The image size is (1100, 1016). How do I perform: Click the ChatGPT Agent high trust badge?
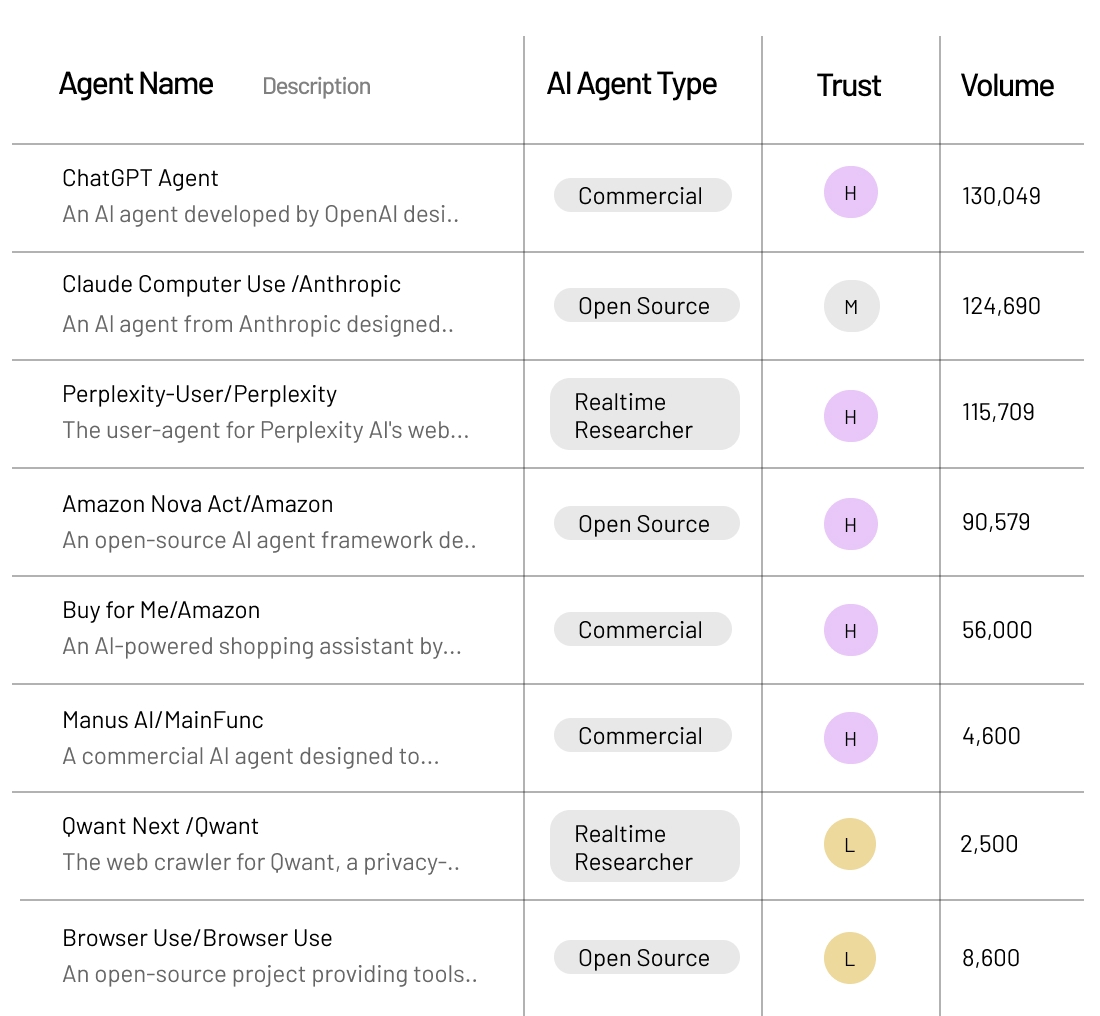[x=850, y=193]
